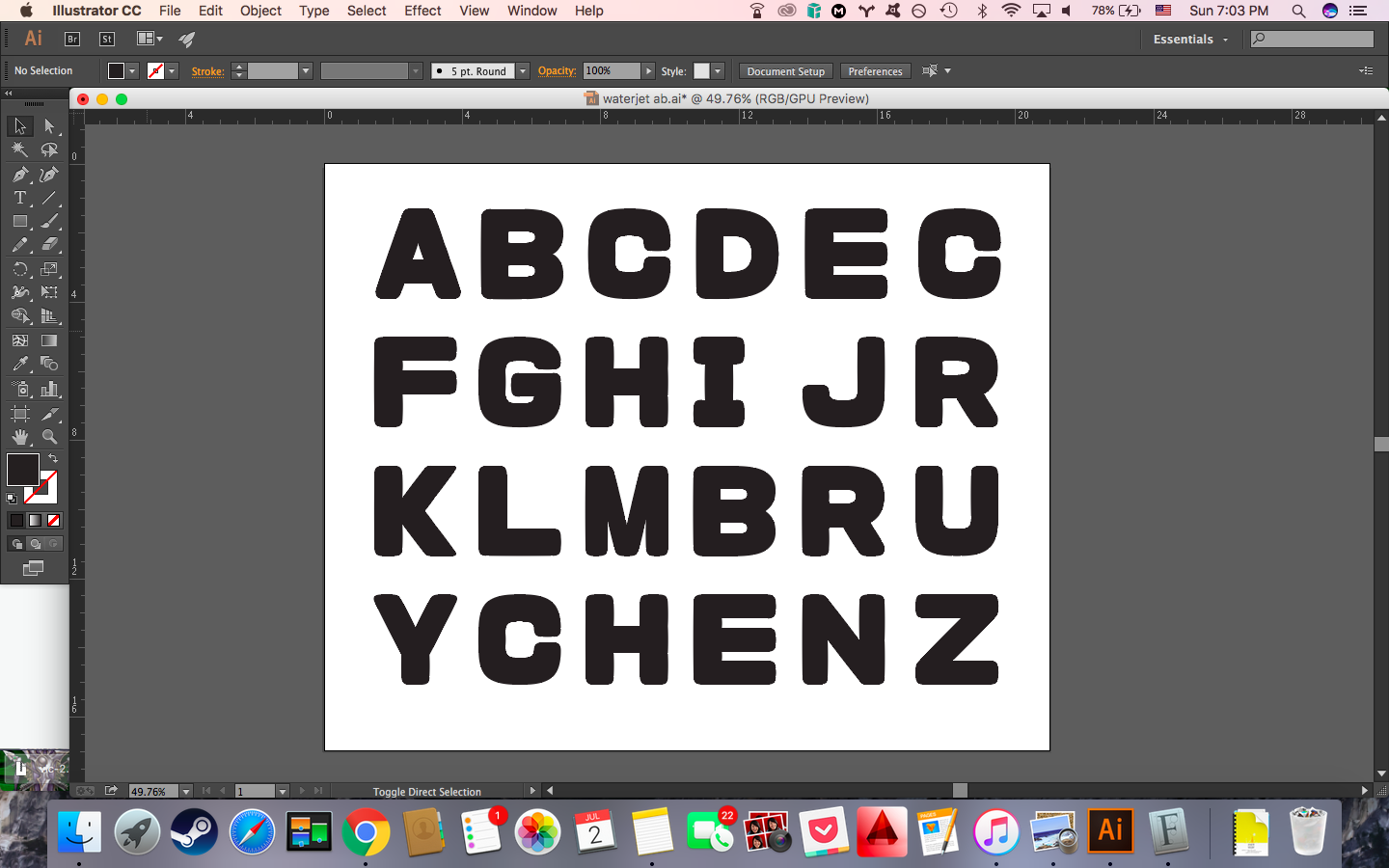Enable Draw Normal mode
Screen dimensions: 1389x868
(16, 544)
